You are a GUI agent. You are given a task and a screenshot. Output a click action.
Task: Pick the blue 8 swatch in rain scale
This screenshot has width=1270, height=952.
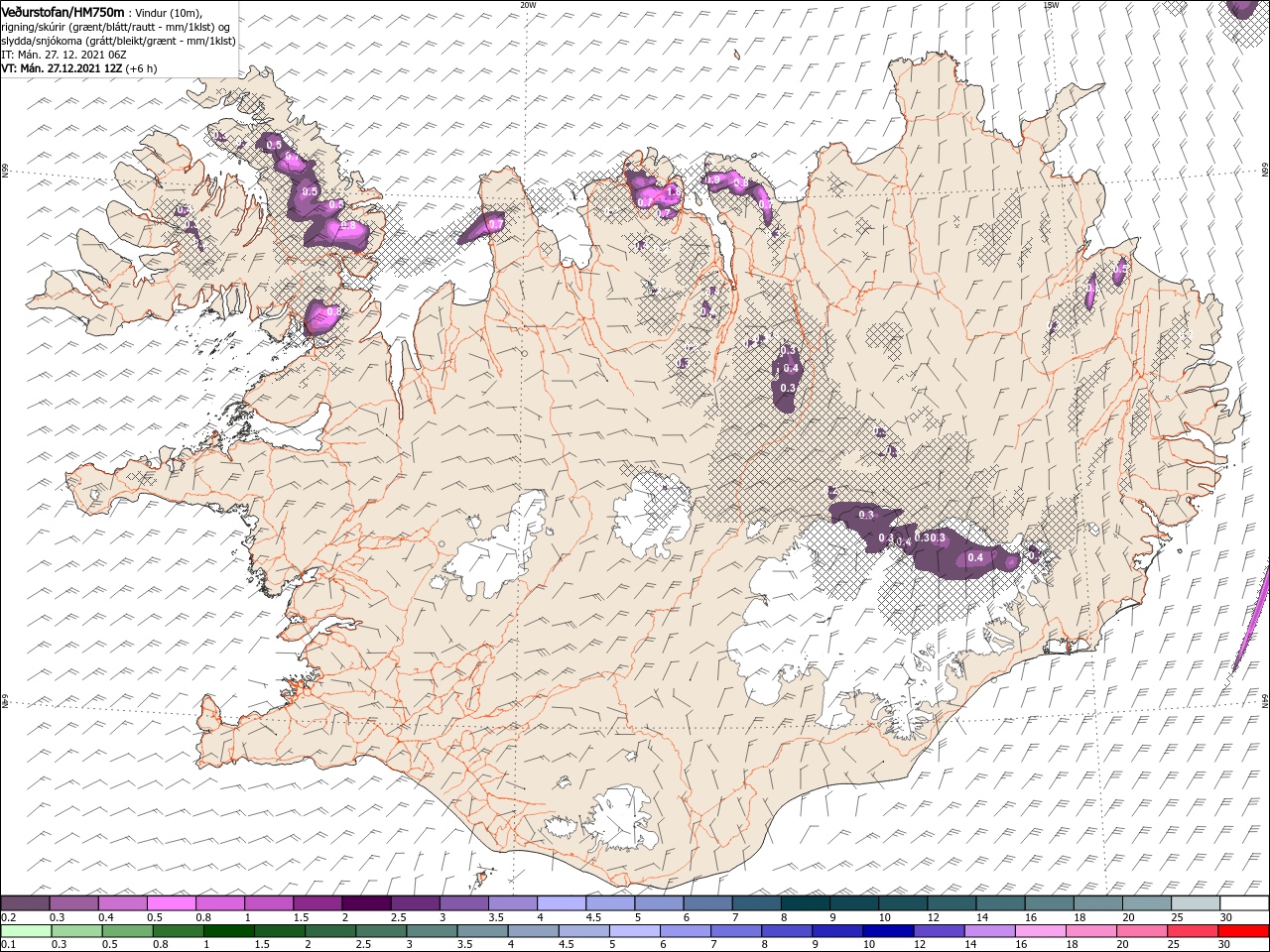click(787, 931)
